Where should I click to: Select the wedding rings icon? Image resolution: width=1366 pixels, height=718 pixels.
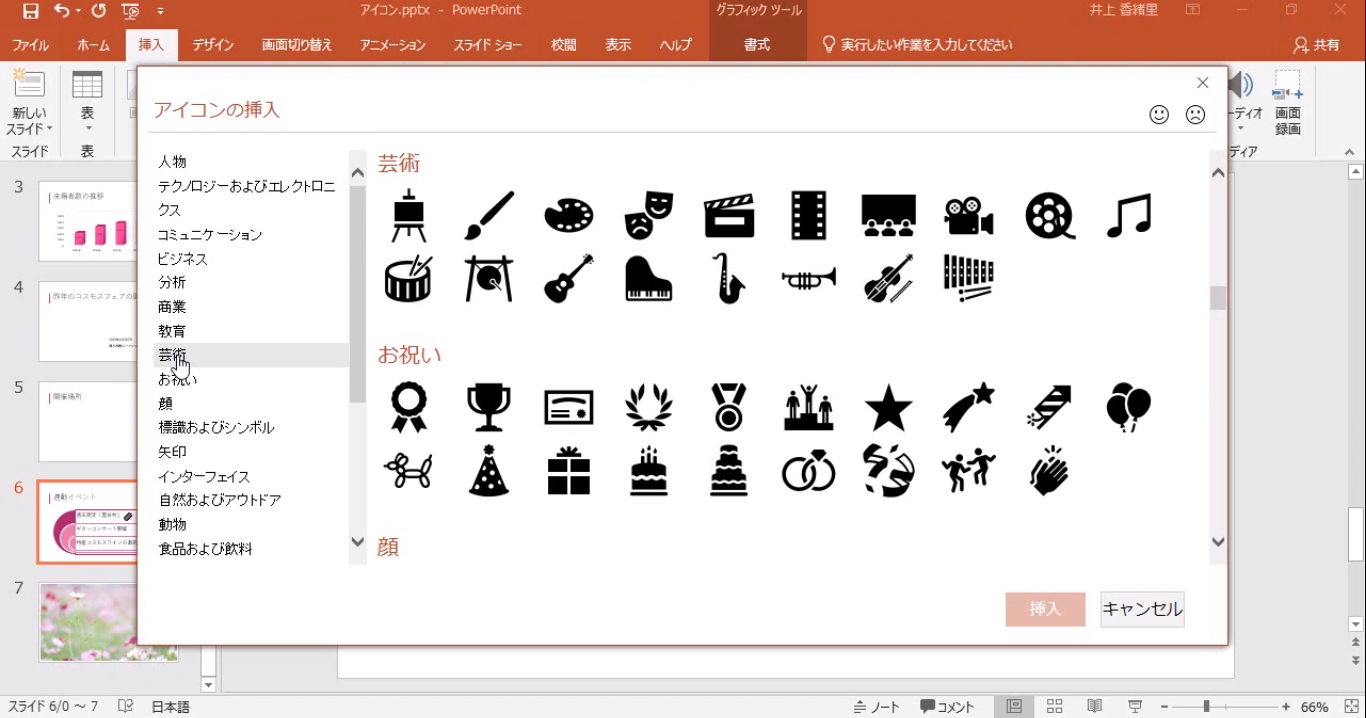(809, 471)
